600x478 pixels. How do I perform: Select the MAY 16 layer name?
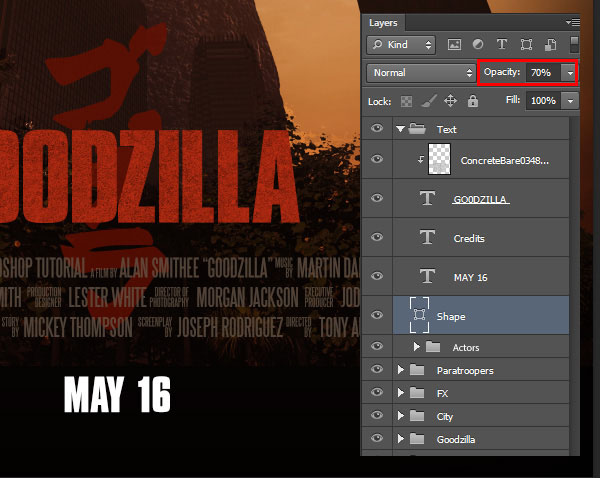point(470,277)
